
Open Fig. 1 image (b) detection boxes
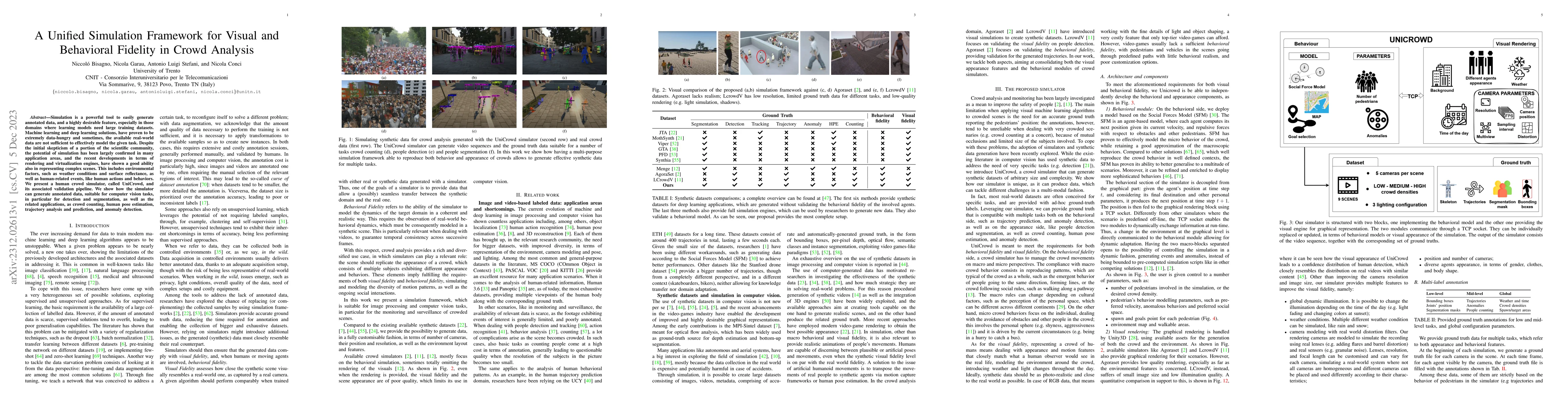474,51
